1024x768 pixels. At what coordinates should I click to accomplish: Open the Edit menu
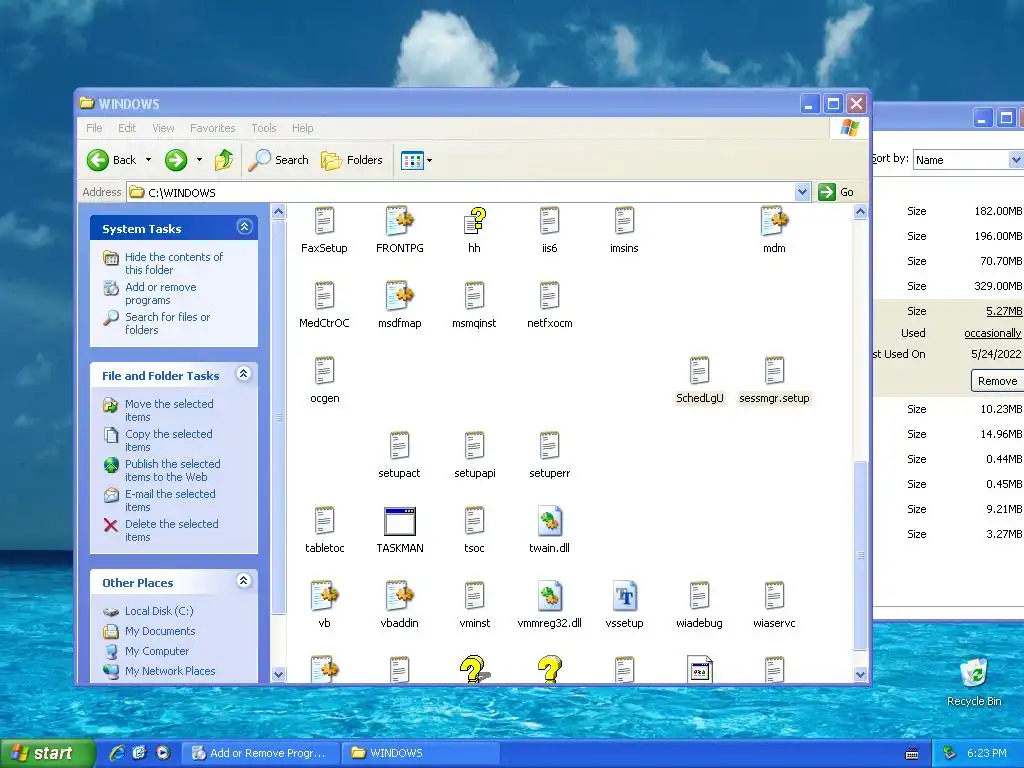127,128
